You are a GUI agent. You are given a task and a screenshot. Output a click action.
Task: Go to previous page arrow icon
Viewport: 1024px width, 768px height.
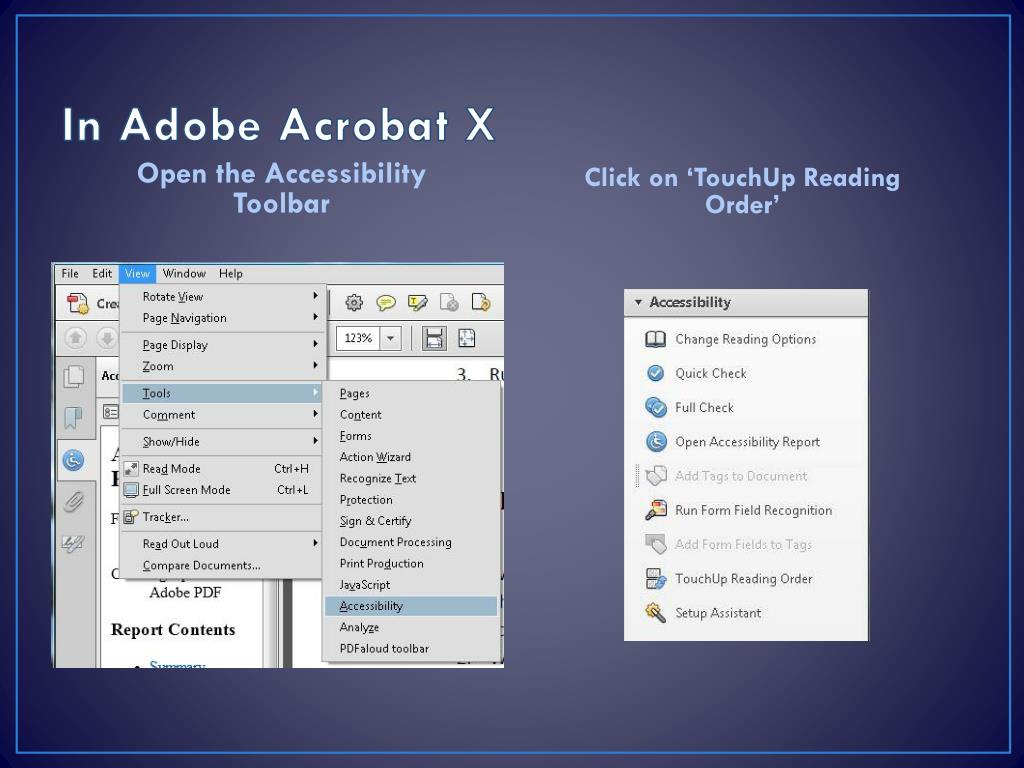click(75, 338)
